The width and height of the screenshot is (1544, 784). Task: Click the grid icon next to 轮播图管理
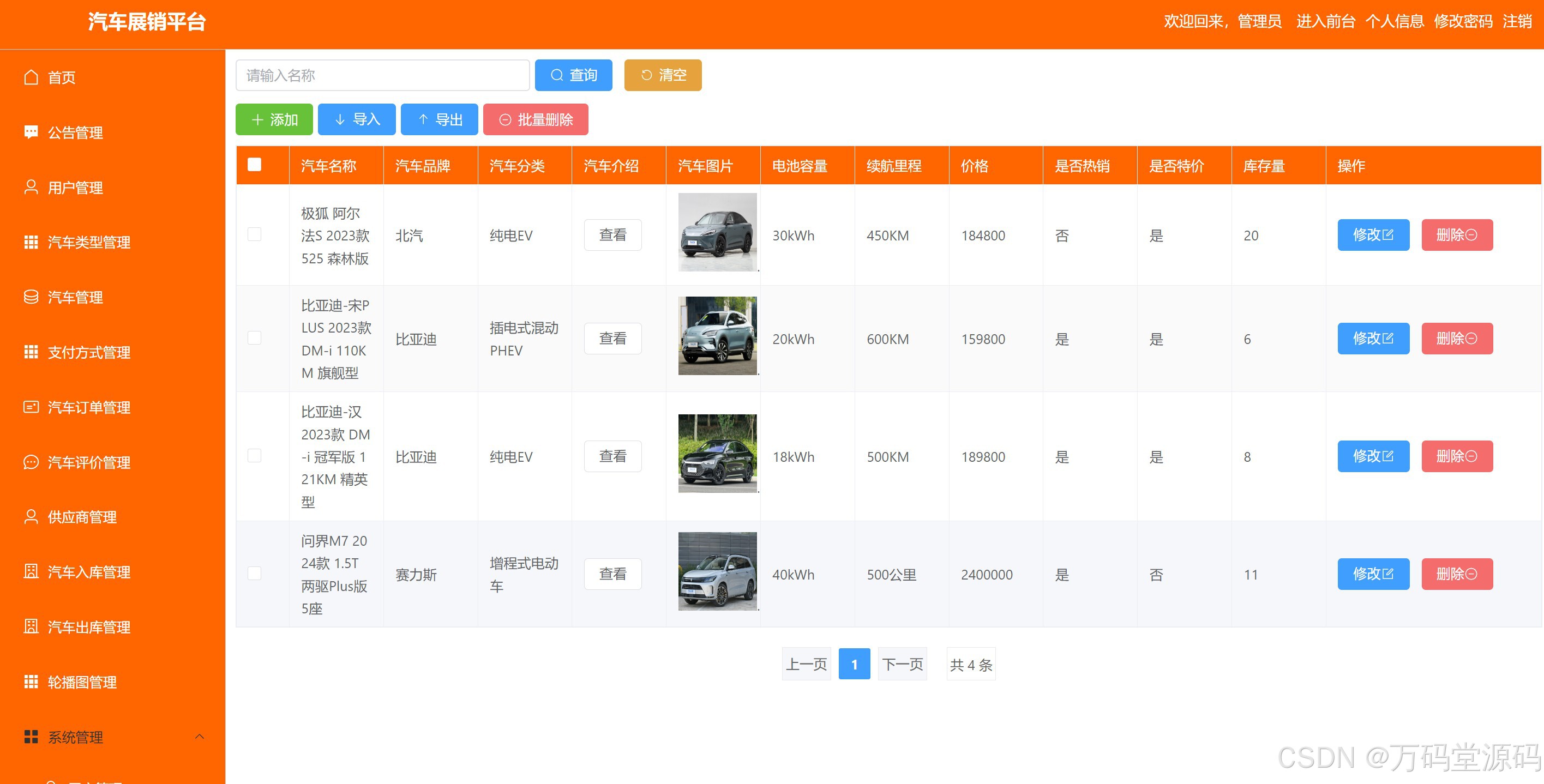31,682
